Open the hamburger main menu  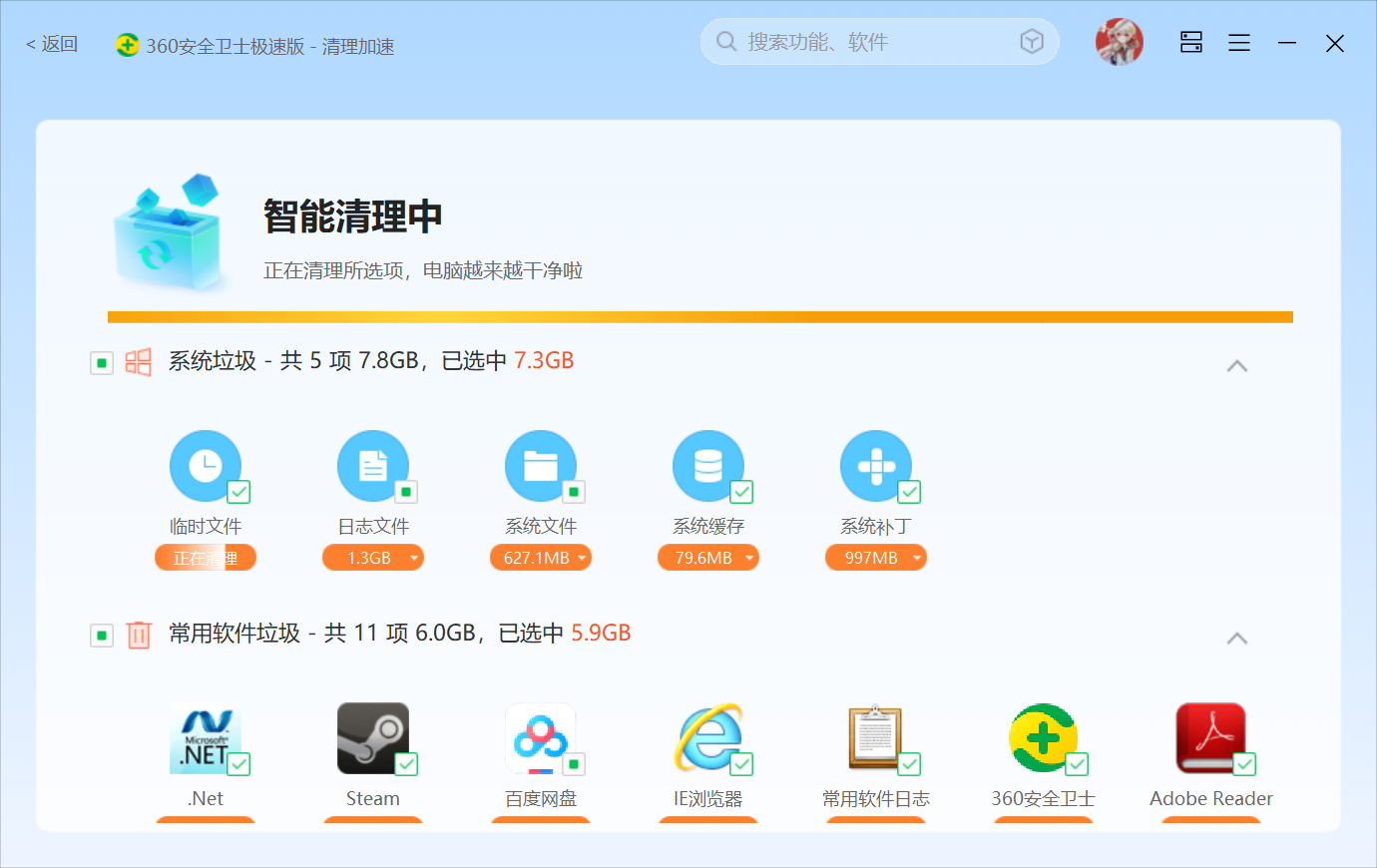[1239, 43]
